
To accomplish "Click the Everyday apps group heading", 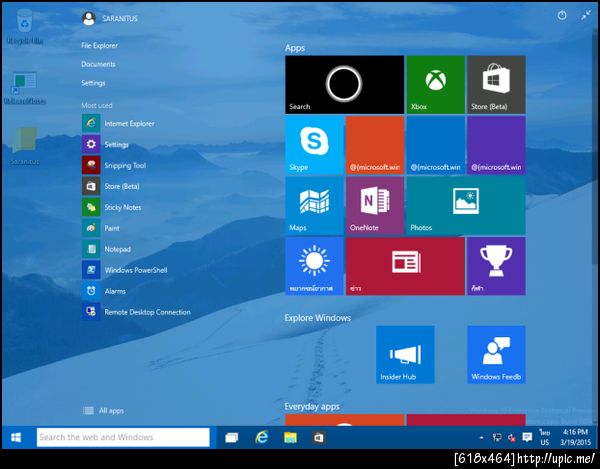I will coord(312,406).
